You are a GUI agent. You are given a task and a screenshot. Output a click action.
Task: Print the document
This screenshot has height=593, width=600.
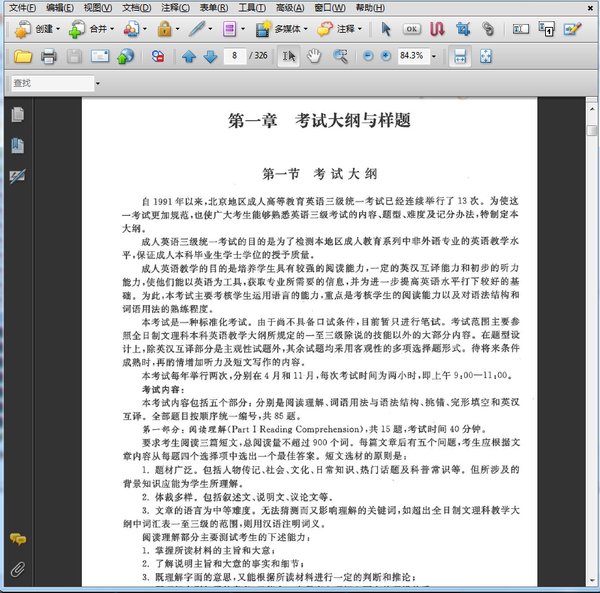(x=49, y=57)
